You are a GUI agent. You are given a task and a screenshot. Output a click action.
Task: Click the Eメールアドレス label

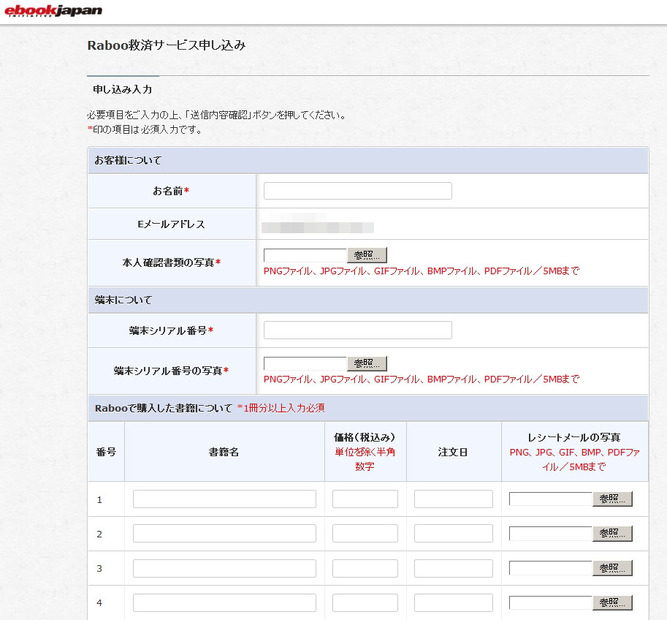pos(171,224)
